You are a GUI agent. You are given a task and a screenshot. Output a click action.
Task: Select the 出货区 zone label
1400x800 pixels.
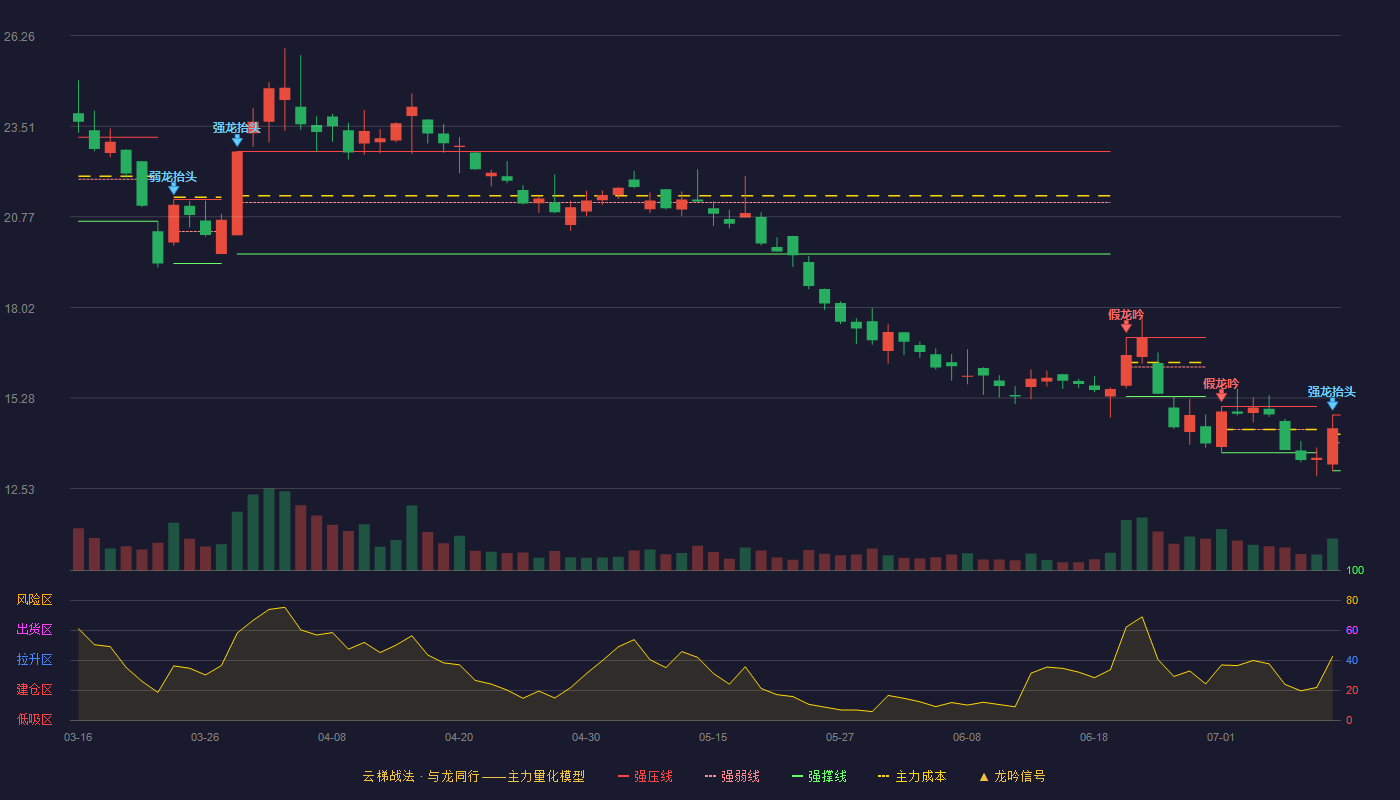coord(34,630)
